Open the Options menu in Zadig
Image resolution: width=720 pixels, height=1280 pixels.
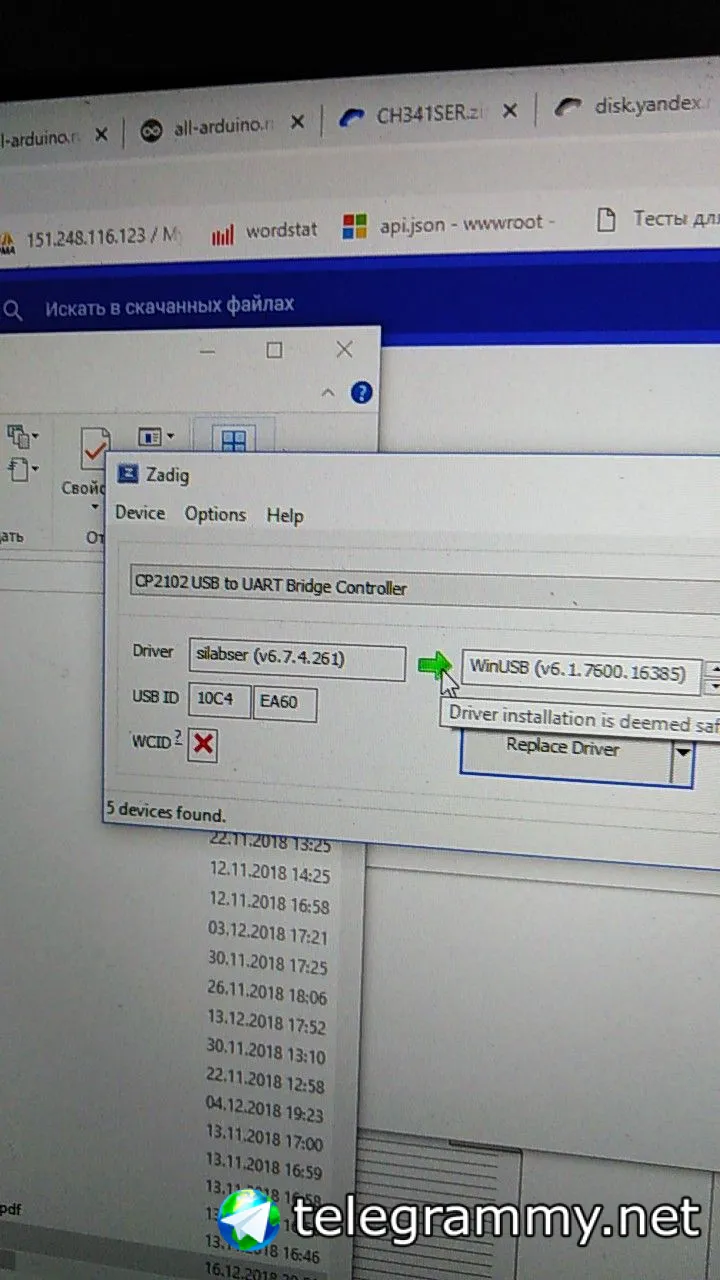tap(215, 514)
